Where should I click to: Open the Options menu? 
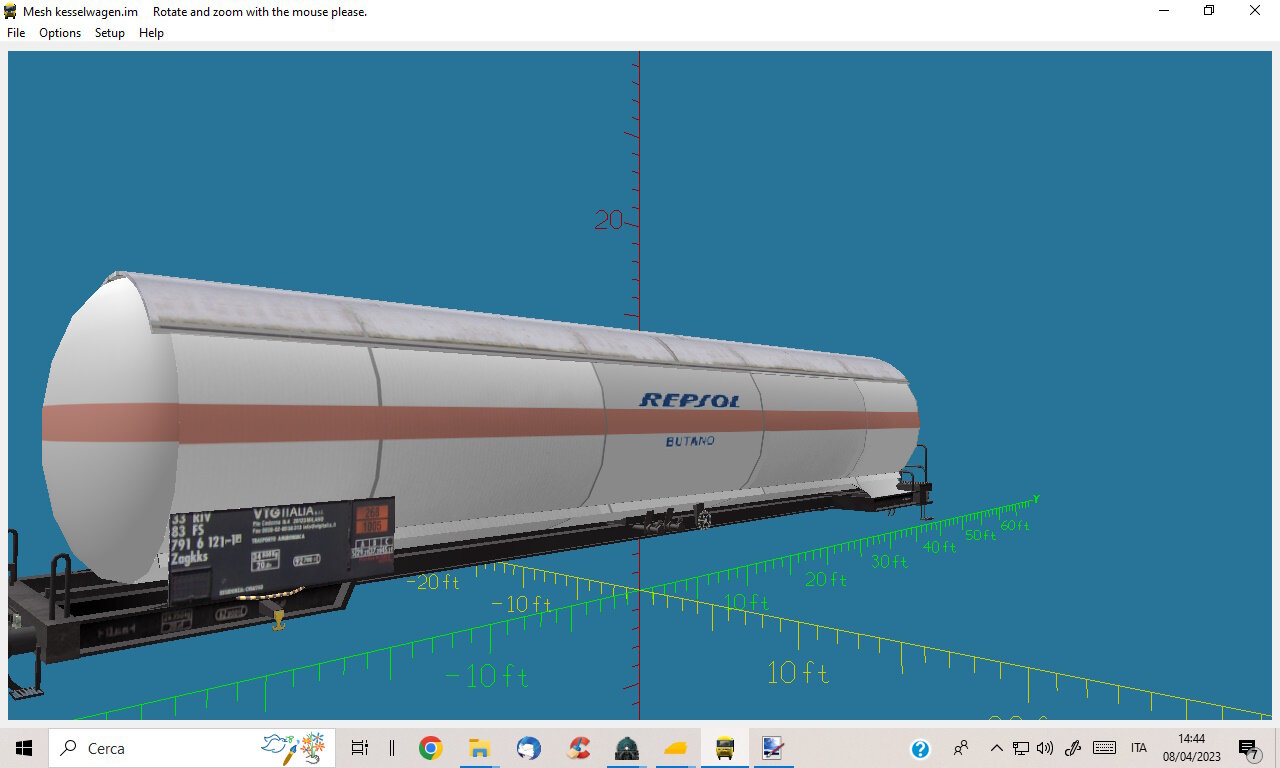(x=60, y=33)
